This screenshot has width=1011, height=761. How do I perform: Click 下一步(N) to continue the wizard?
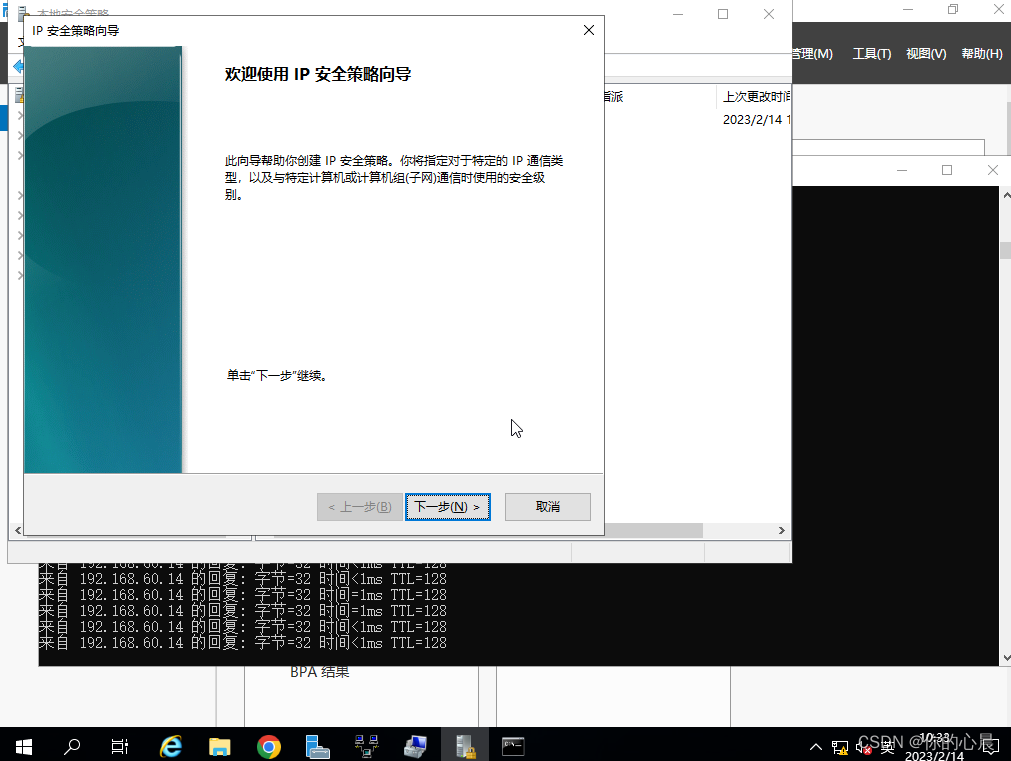[447, 507]
